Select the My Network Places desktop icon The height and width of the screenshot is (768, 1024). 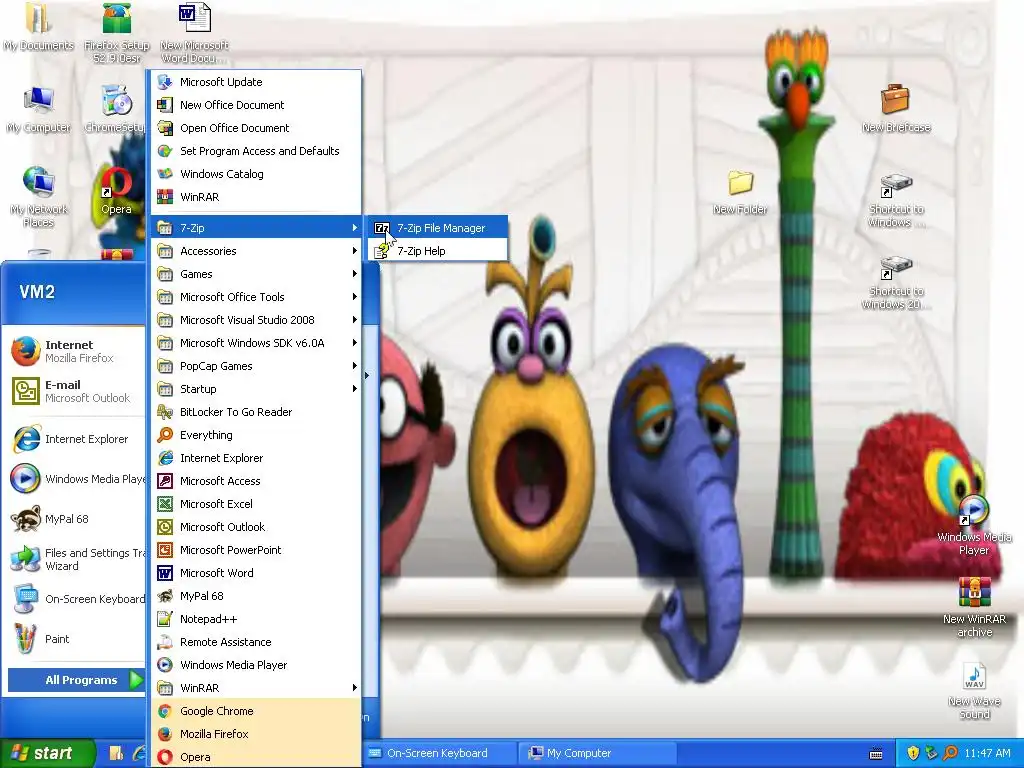click(x=39, y=196)
